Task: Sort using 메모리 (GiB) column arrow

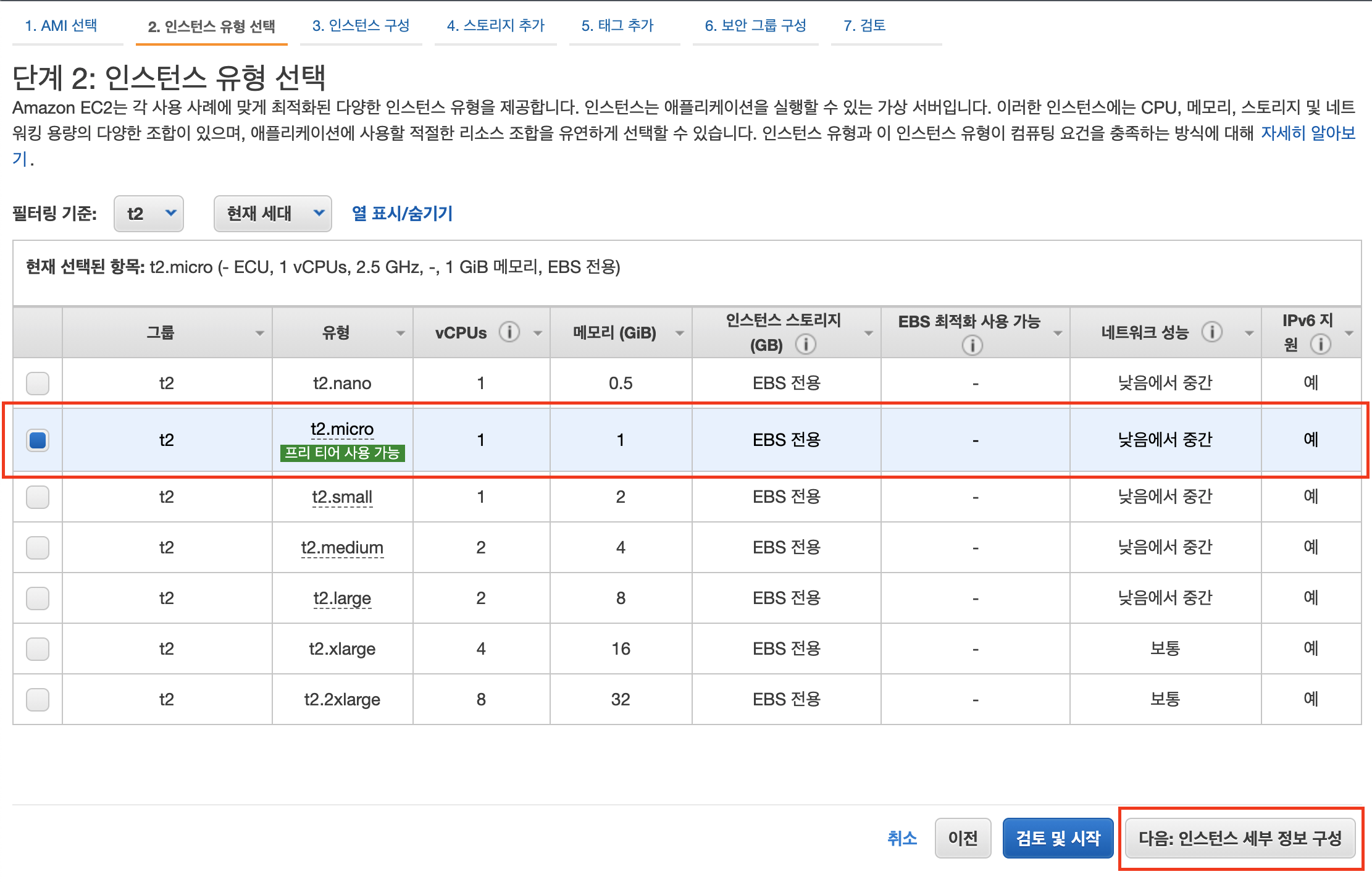Action: click(679, 334)
